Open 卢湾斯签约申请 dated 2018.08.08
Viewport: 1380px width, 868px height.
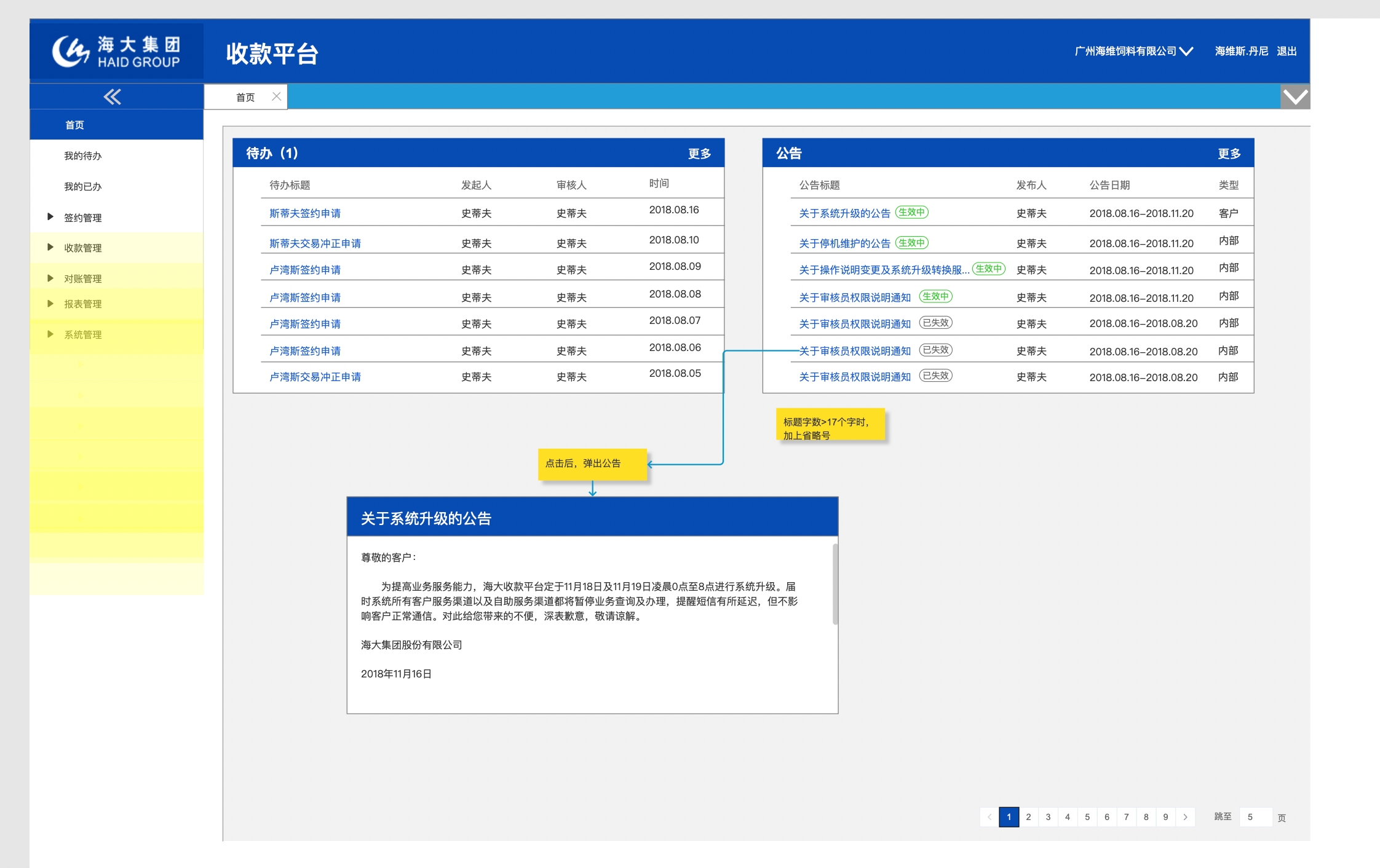[305, 298]
